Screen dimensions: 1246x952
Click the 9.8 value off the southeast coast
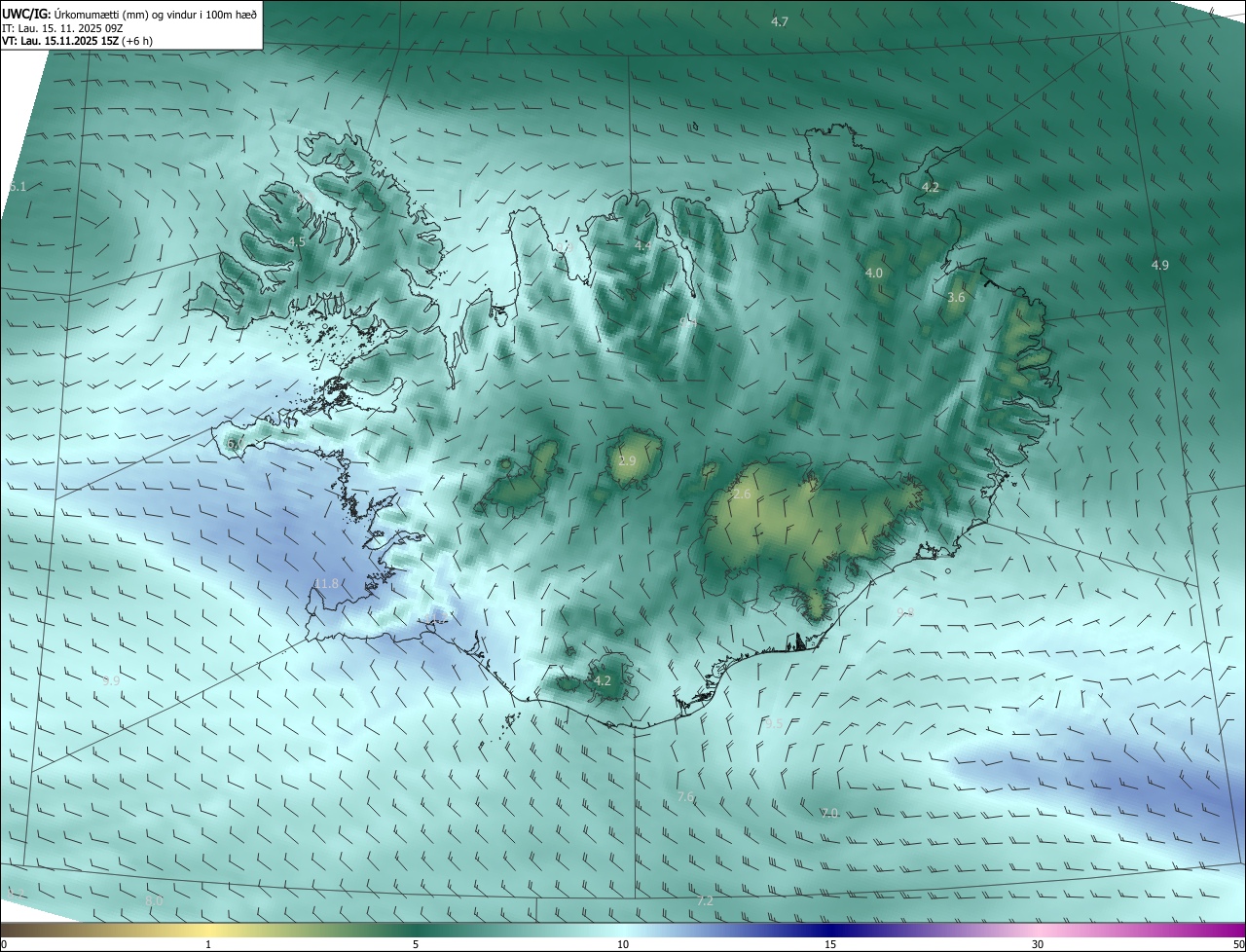[x=905, y=611]
